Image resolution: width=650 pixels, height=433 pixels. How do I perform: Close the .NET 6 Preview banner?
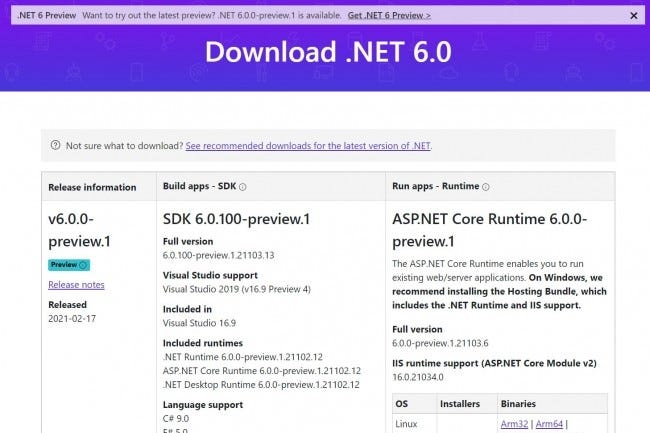point(634,16)
